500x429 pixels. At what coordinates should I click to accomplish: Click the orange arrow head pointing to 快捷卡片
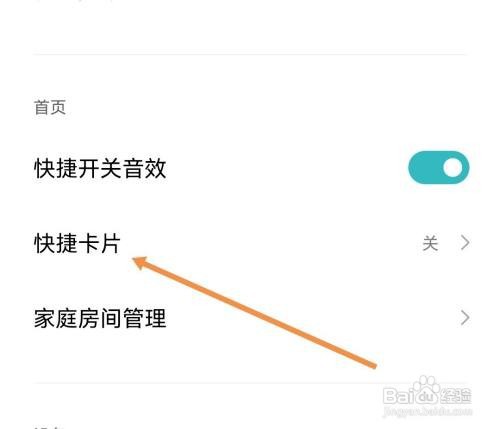(x=140, y=262)
